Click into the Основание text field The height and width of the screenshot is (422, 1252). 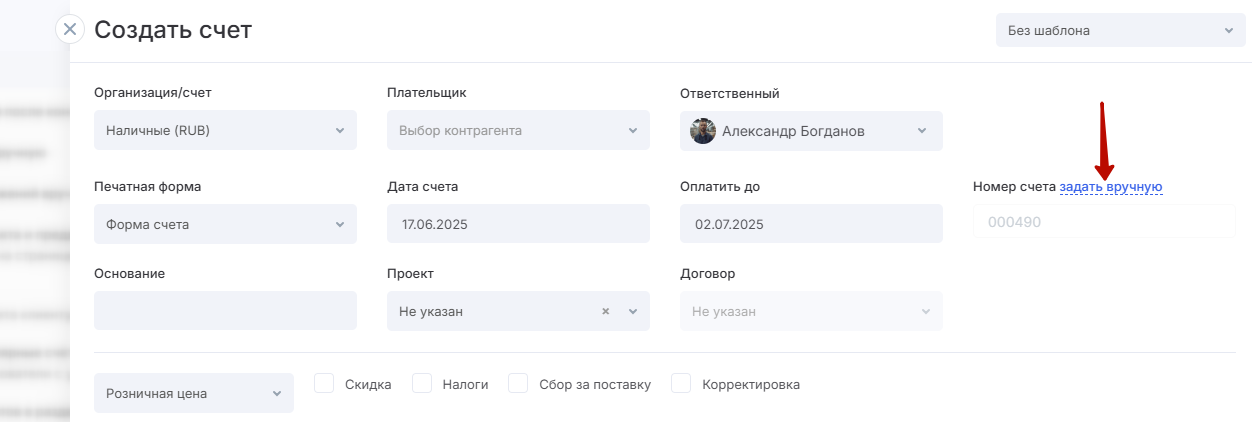click(225, 311)
